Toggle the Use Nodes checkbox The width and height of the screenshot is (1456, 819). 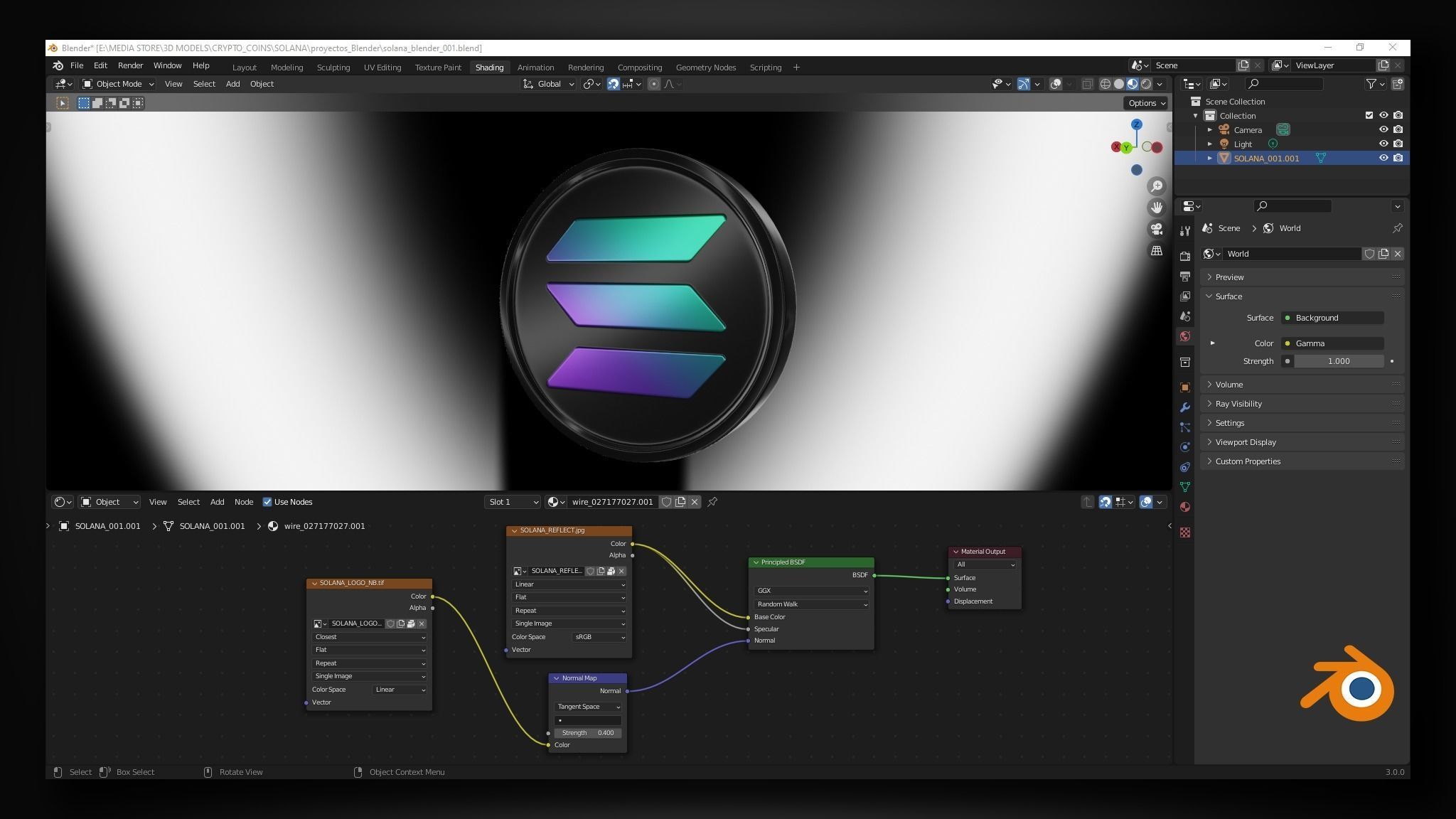[x=267, y=502]
